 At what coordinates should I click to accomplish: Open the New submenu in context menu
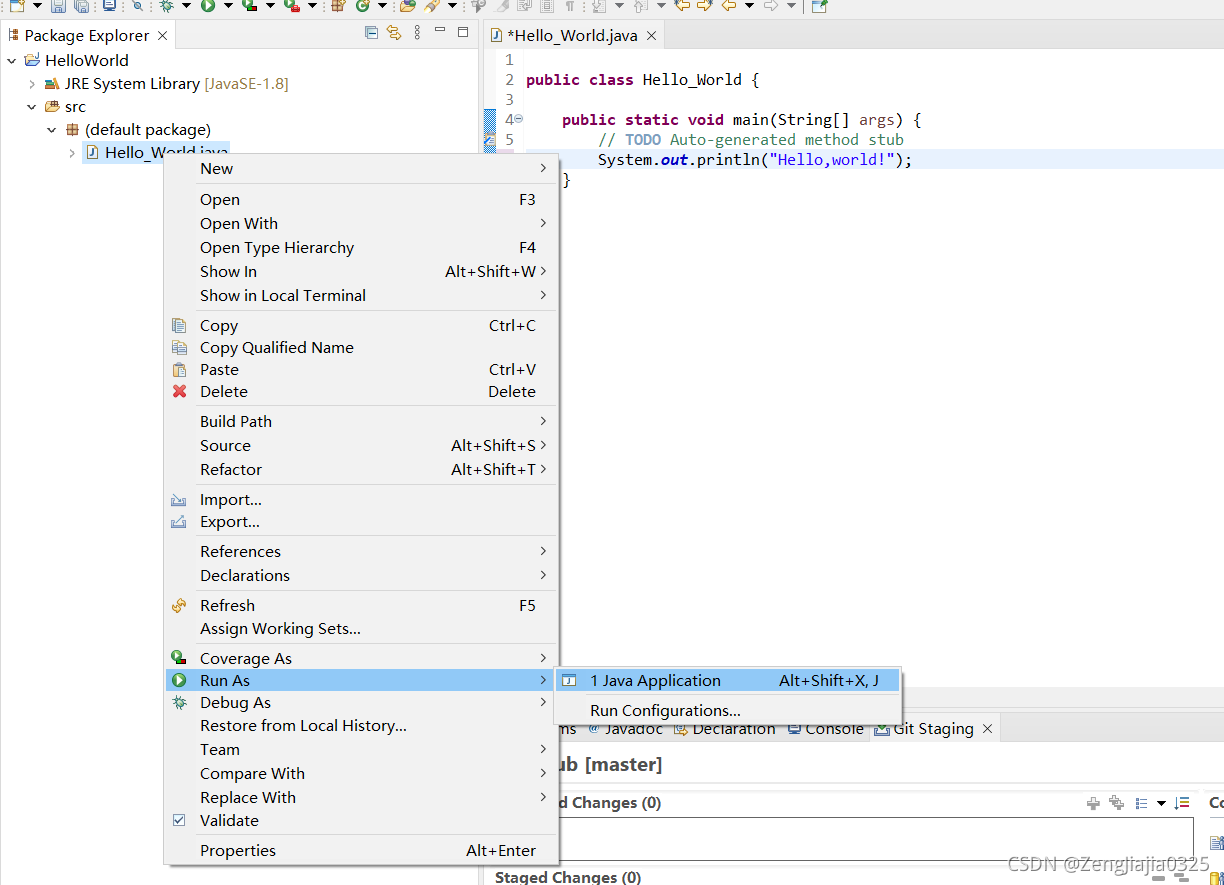click(x=361, y=169)
